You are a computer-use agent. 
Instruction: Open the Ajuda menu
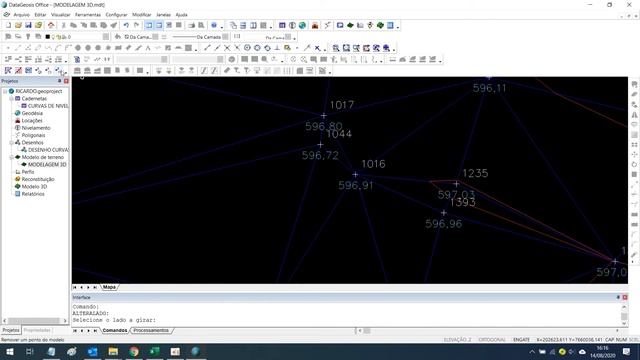(181, 15)
